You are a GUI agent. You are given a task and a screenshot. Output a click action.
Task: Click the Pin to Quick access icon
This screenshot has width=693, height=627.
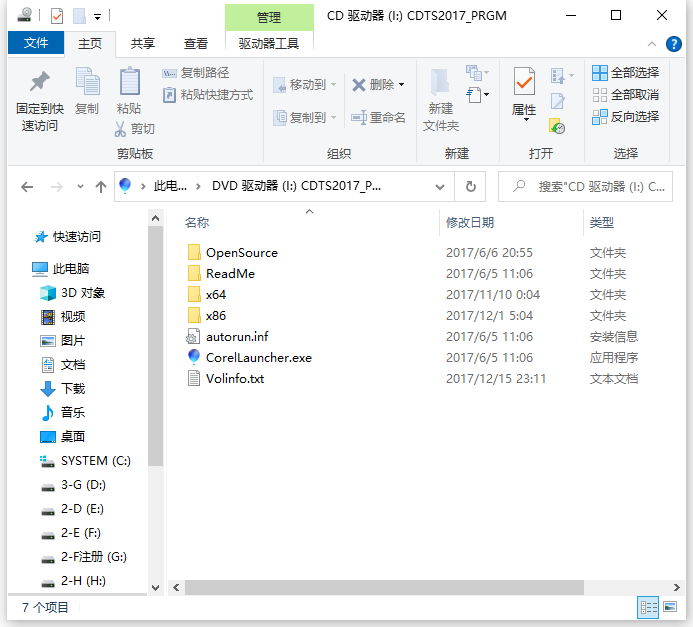(x=40, y=82)
